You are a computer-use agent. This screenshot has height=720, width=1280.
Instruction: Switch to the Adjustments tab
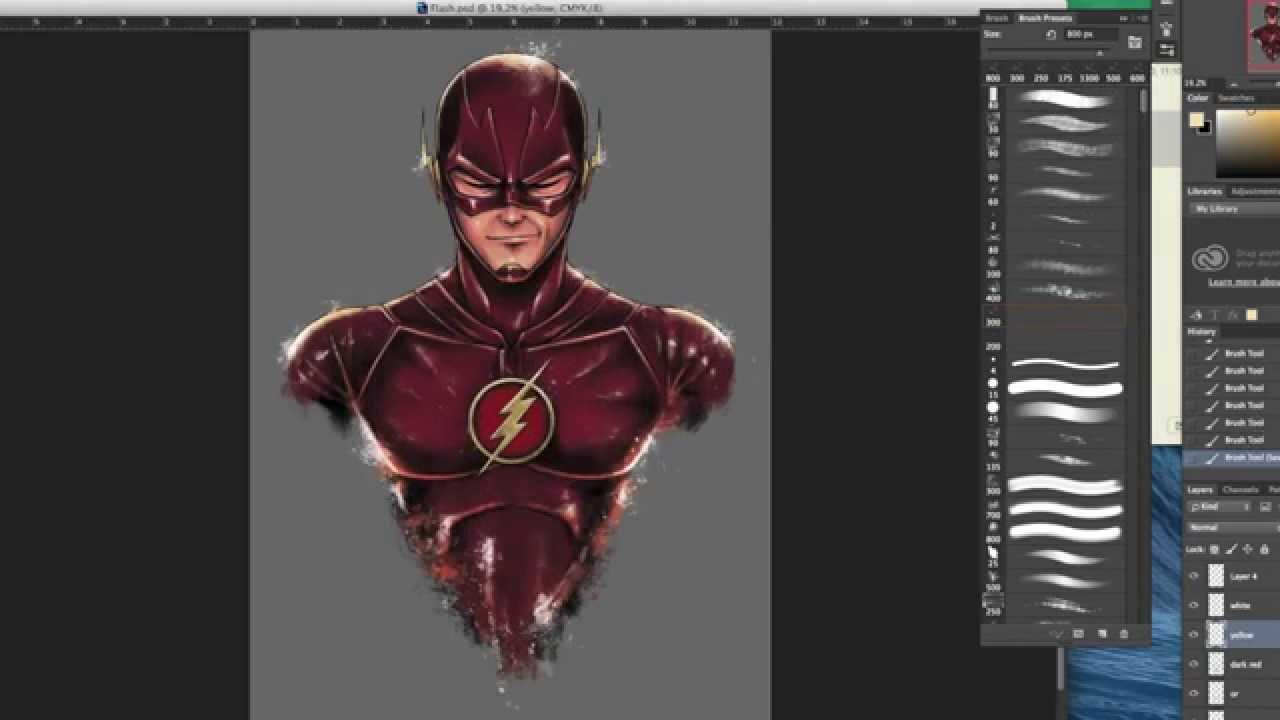tap(1254, 191)
